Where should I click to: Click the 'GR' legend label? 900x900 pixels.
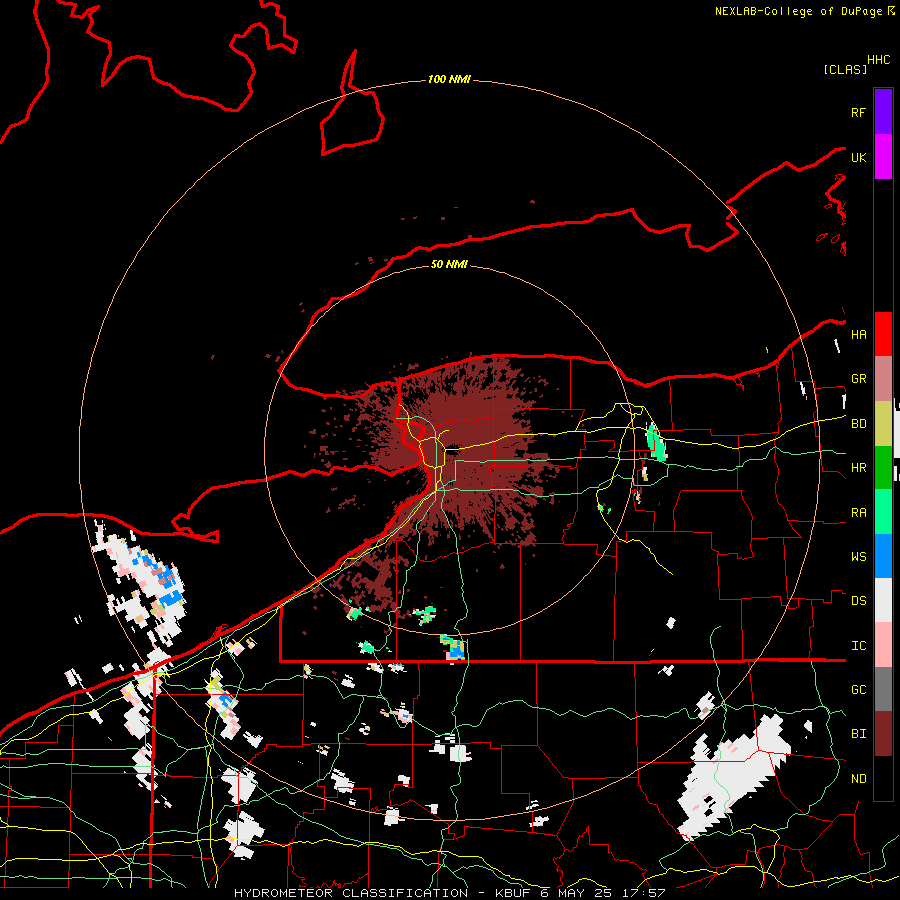coord(858,379)
